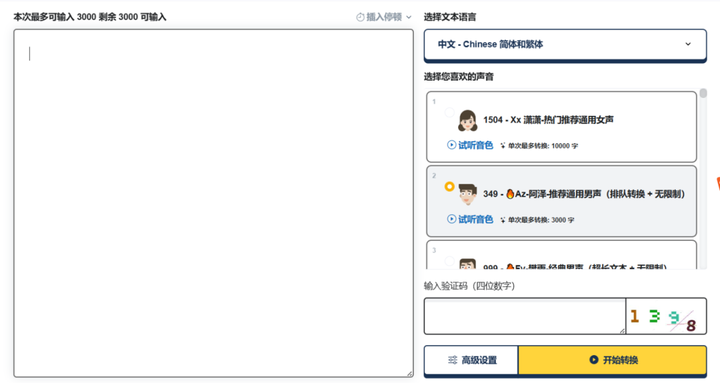Select the 1504 - Xx 潇潇 voice radio button
This screenshot has width=720, height=383.
pos(449,113)
